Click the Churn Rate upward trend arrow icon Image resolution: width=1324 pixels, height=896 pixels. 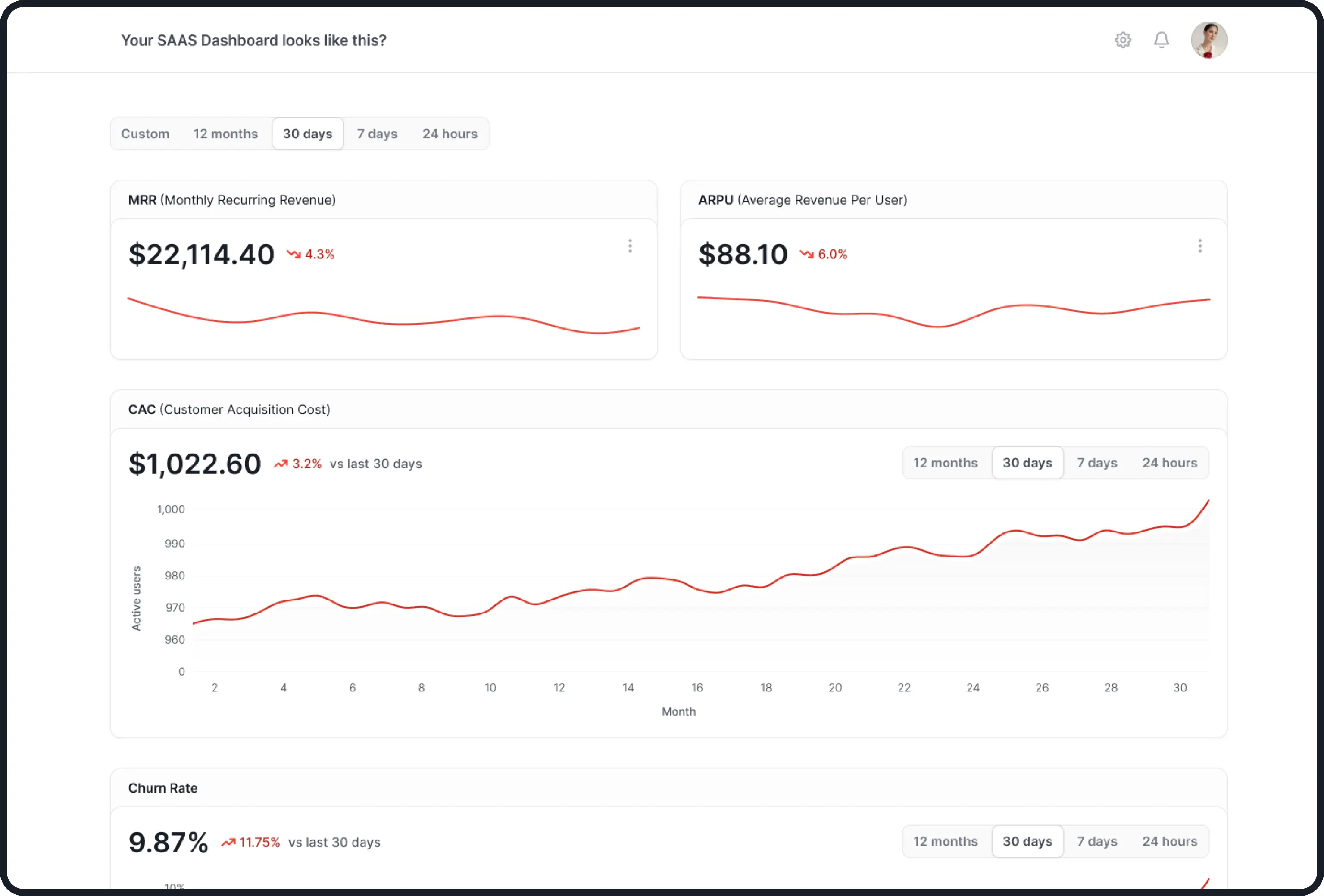pyautogui.click(x=228, y=843)
